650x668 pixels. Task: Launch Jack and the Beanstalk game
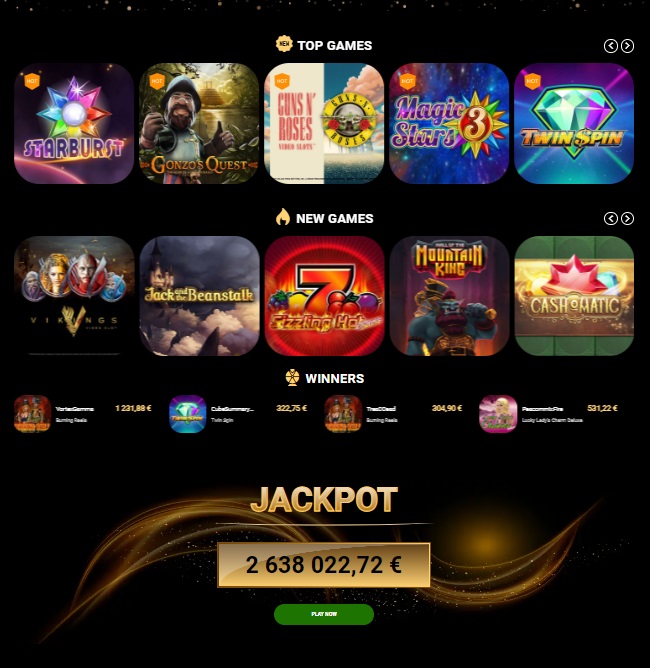[x=199, y=296]
